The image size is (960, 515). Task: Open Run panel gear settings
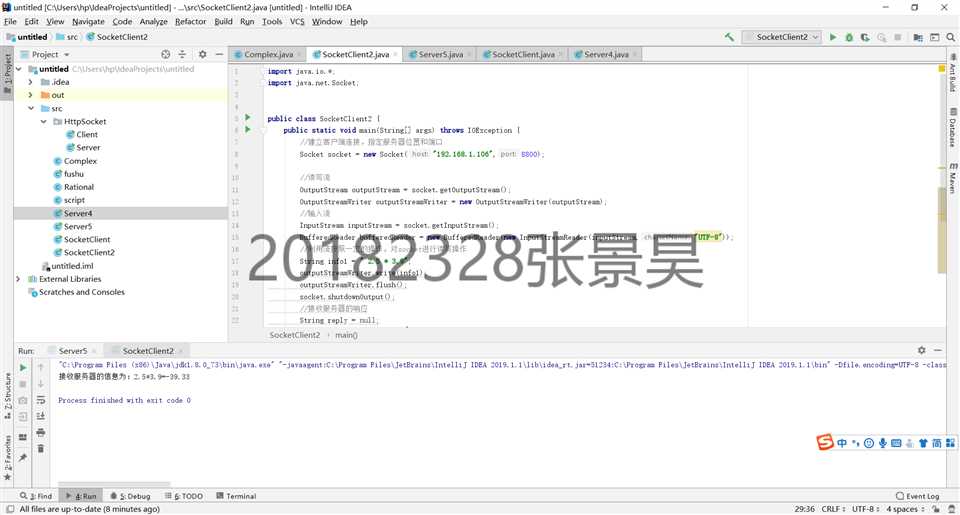pos(921,350)
